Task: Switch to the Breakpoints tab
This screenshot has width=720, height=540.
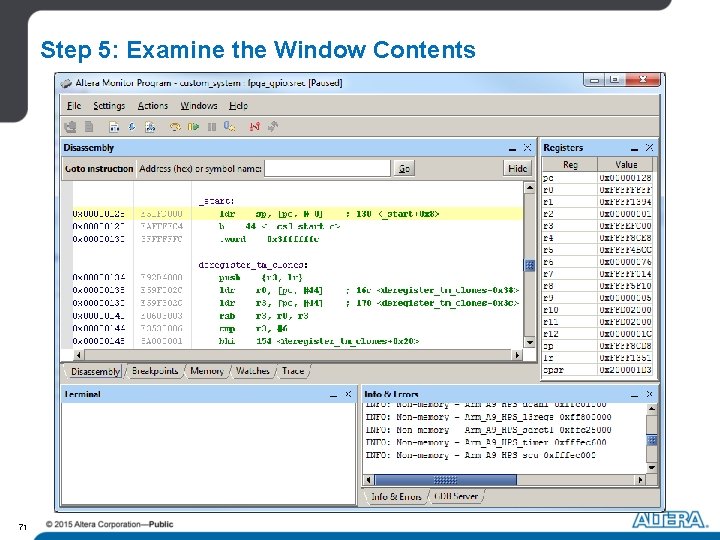Action: 155,371
